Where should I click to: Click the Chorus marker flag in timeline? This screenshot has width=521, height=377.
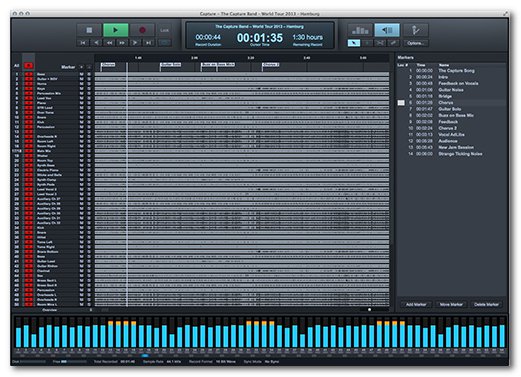tap(108, 65)
